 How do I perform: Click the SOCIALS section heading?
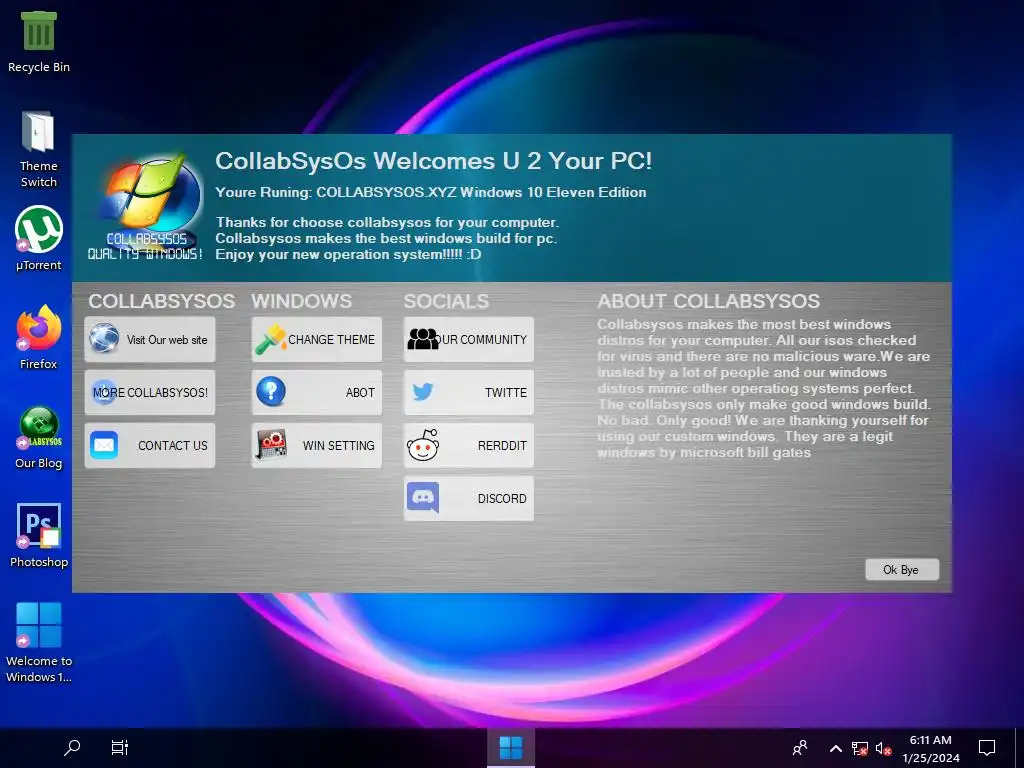tap(447, 301)
